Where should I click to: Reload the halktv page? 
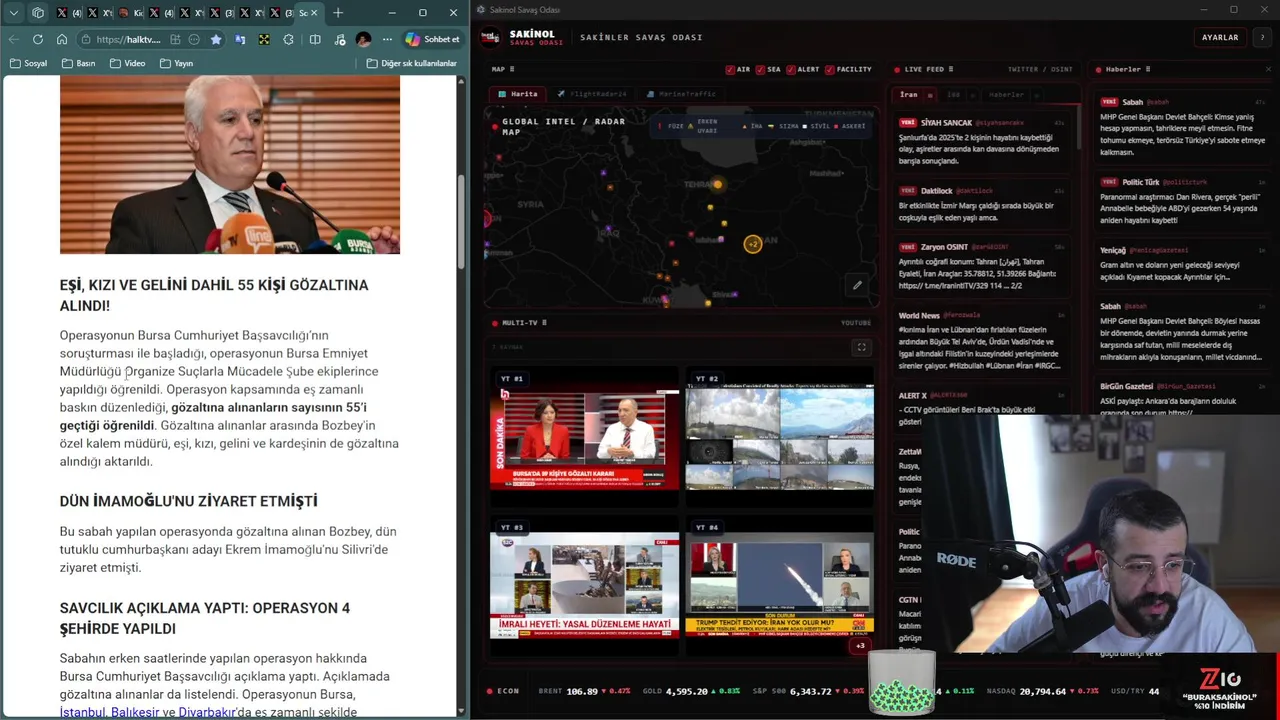click(38, 39)
